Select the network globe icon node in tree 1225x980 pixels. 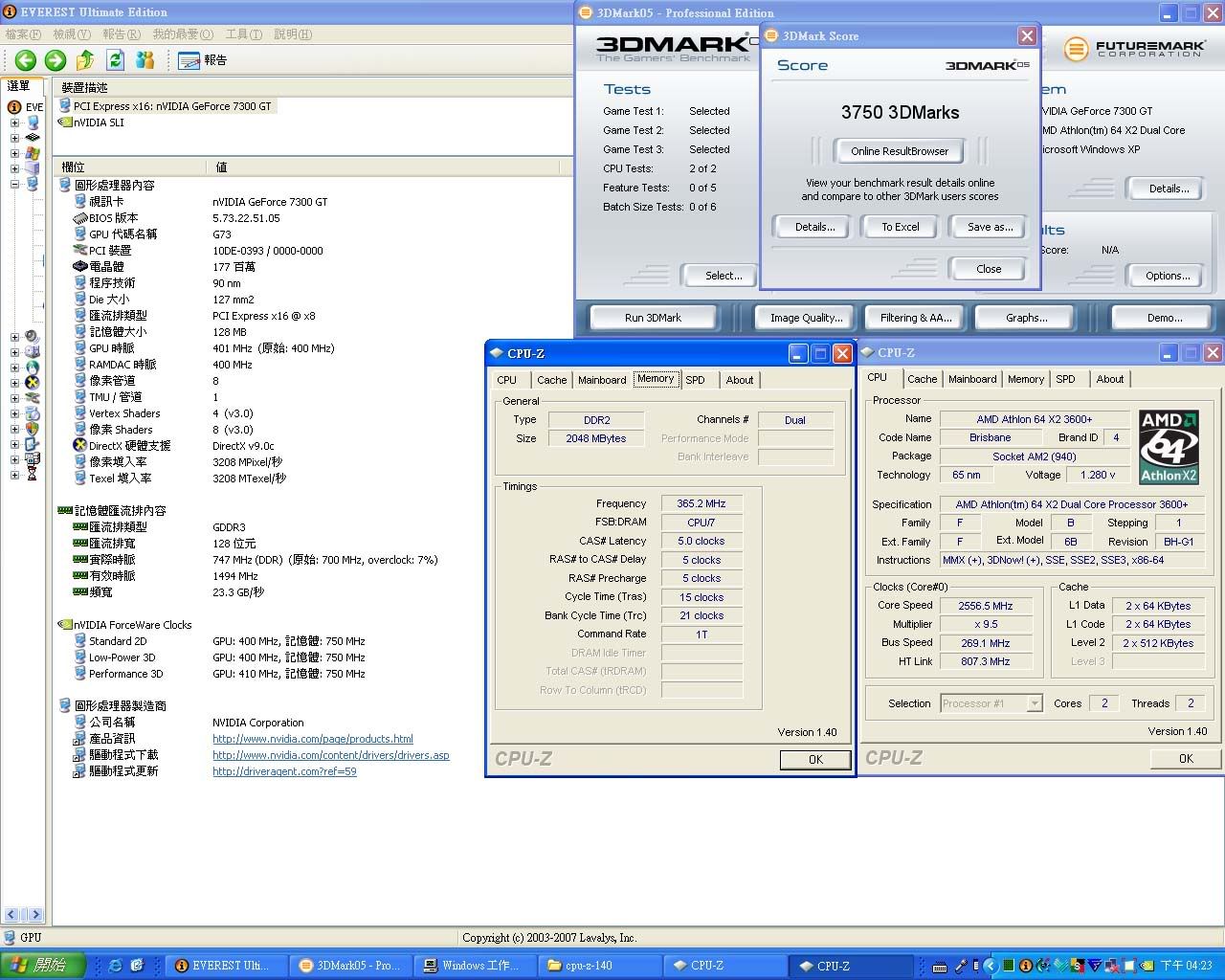tap(33, 367)
